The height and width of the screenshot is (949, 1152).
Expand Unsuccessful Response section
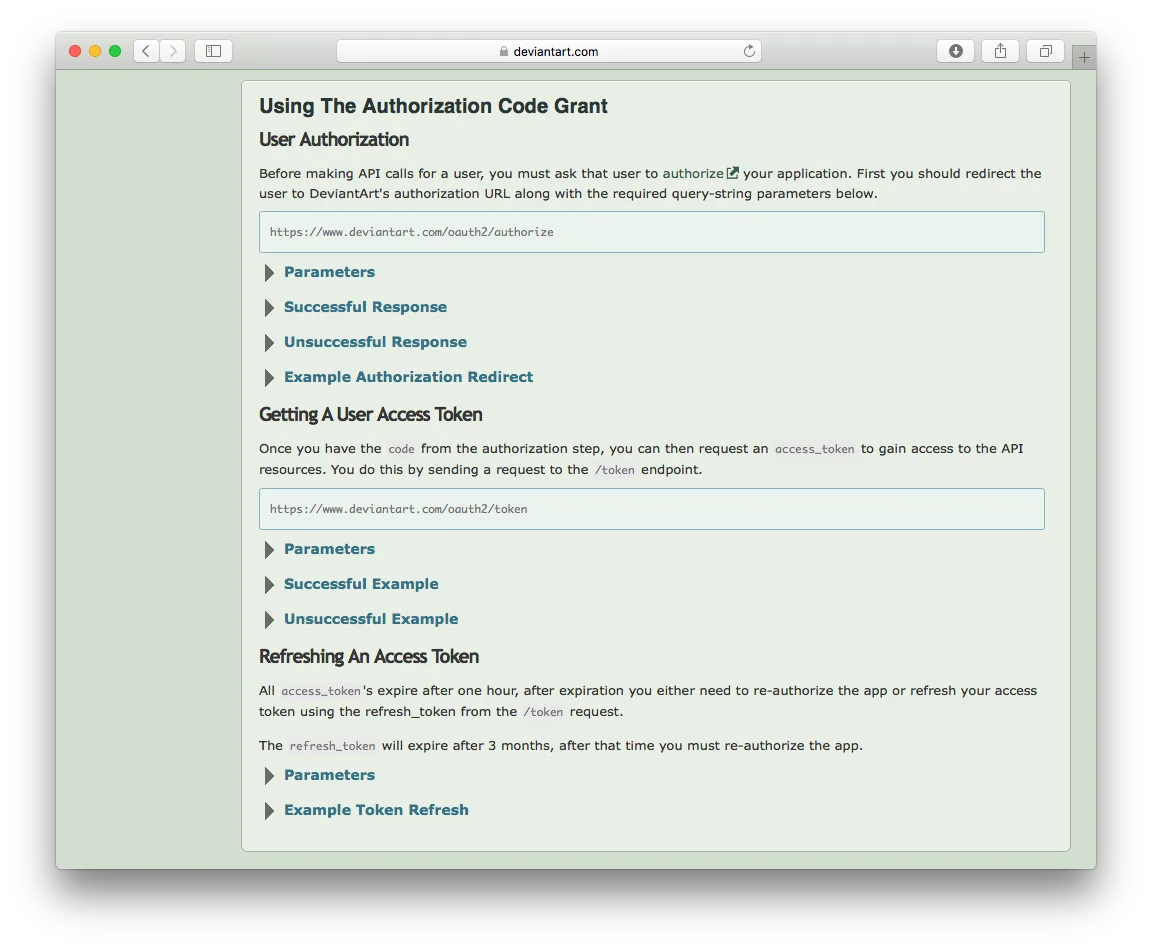point(375,342)
